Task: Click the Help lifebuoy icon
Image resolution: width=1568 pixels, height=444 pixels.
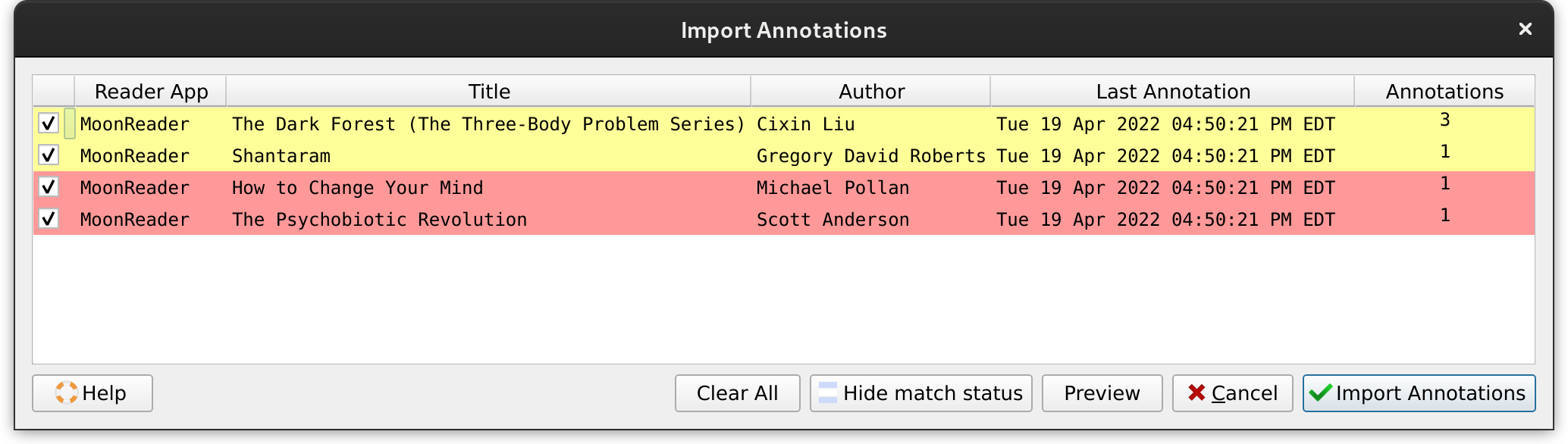Action: pyautogui.click(x=66, y=392)
